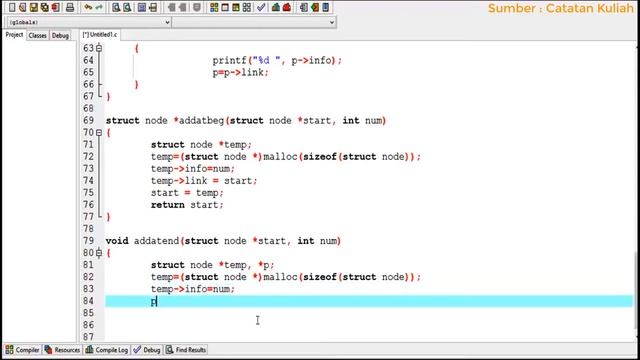Screen dimensions: 640x360
Task: Click 'p=p->link;' on line 65
Action: [240, 73]
